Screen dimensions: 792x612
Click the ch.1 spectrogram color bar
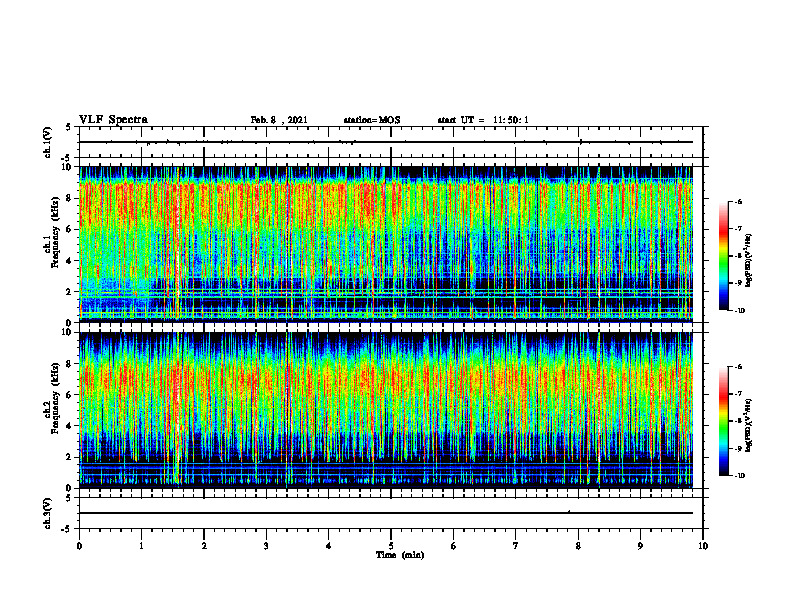pyautogui.click(x=723, y=256)
